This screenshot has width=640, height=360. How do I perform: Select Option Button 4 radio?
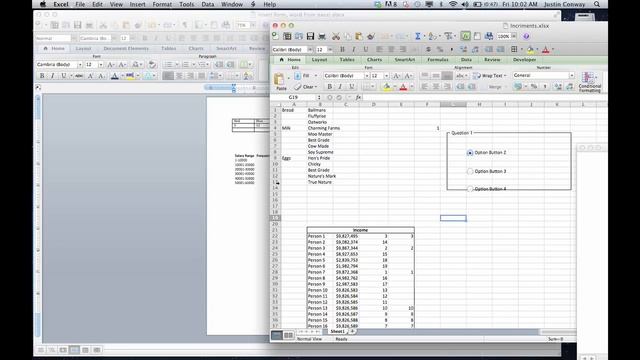(x=470, y=189)
